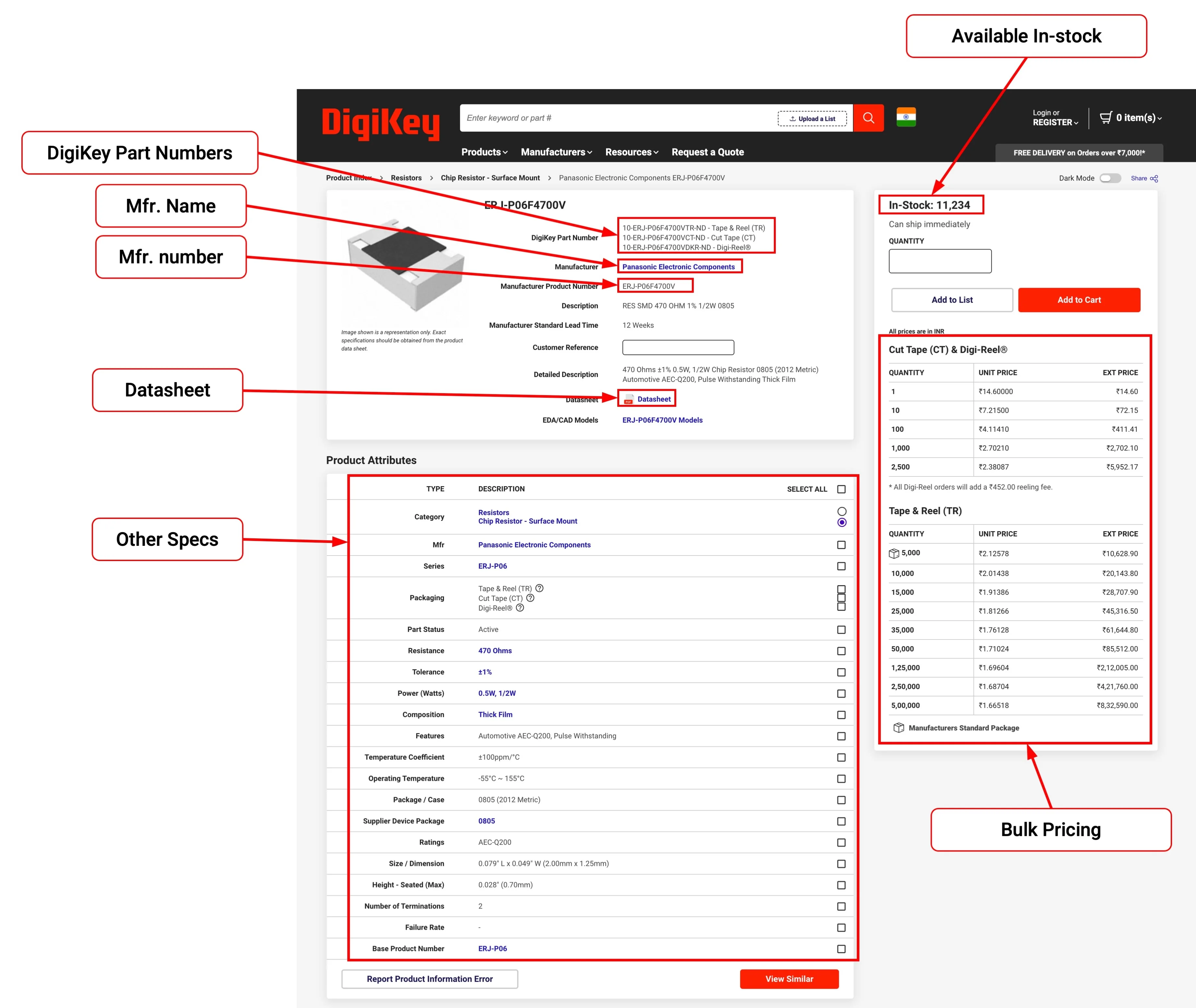The image size is (1196, 1008).
Task: Check the Power (Watts) row checkbox
Action: (x=841, y=693)
